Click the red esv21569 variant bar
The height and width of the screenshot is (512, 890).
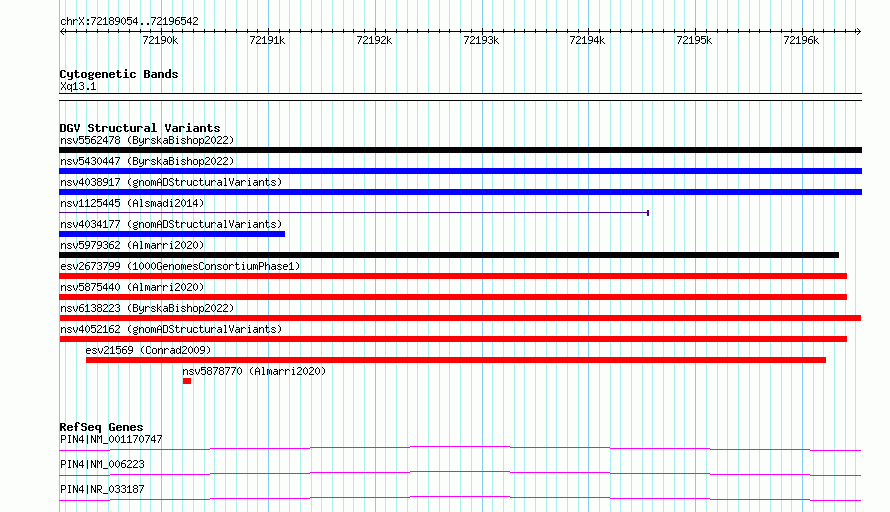coord(456,360)
